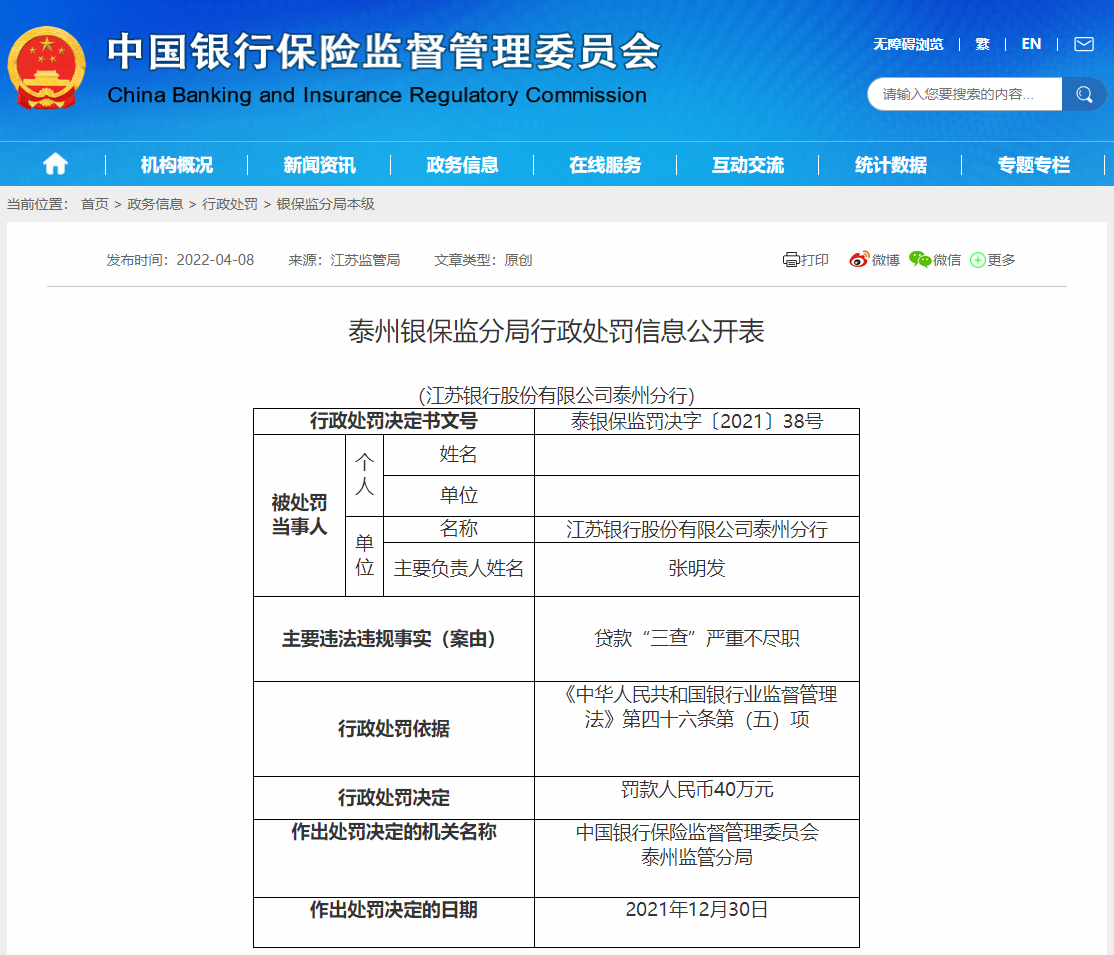This screenshot has height=955, width=1114.
Task: Open 专题专栏 menu
Action: [x=1033, y=165]
